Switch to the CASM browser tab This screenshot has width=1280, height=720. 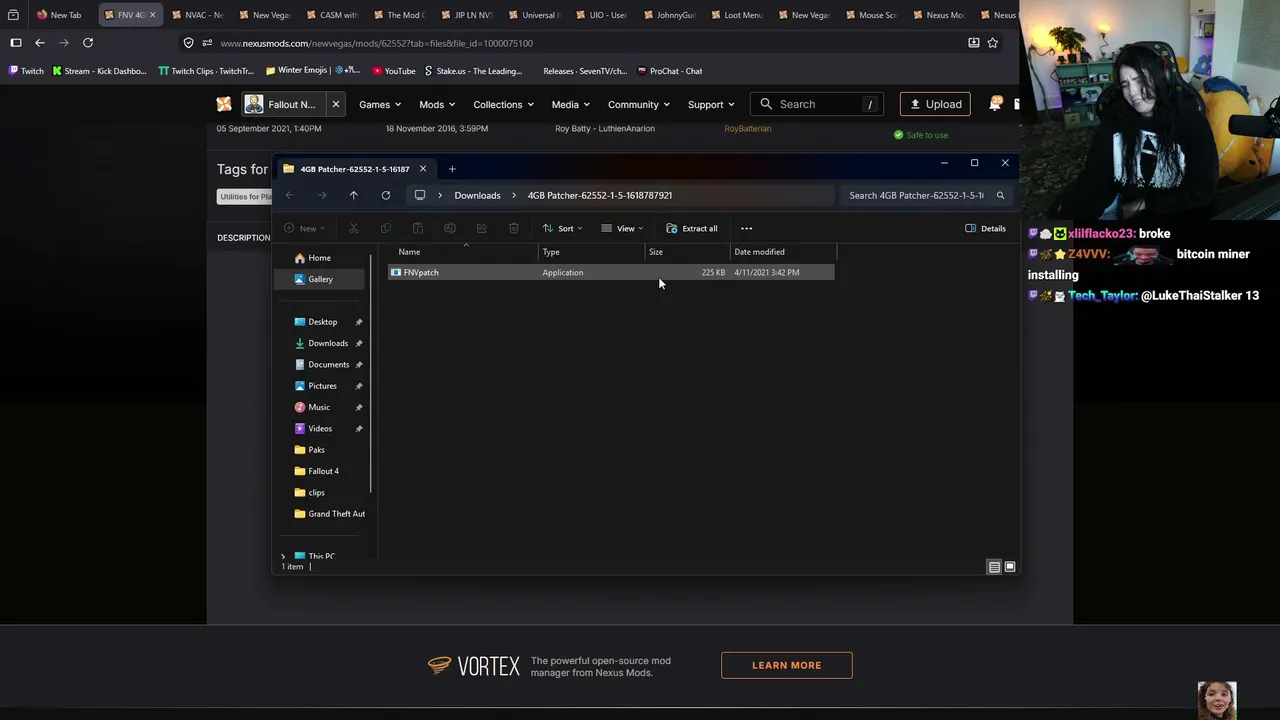tap(331, 15)
